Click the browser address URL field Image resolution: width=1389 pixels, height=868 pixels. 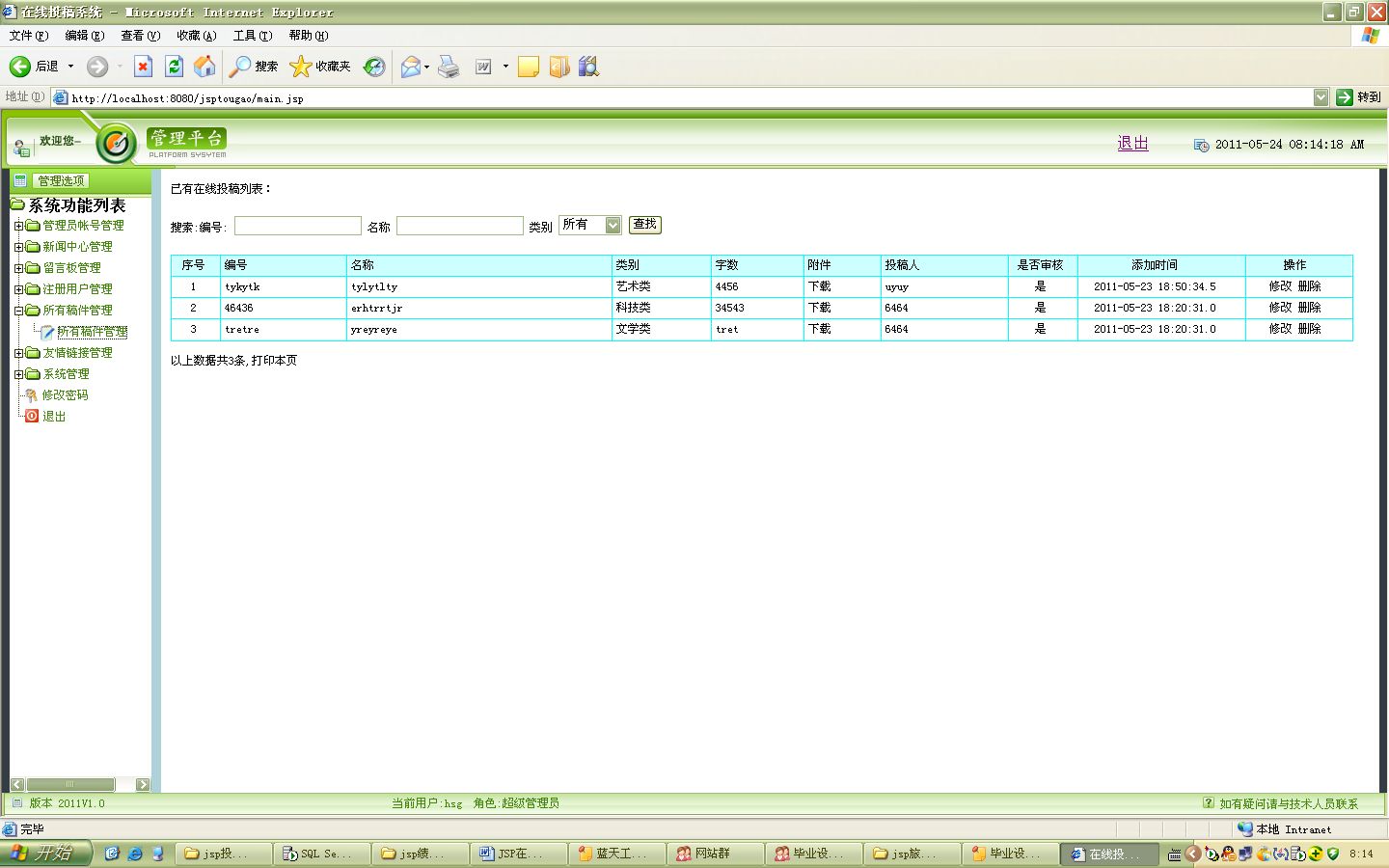coord(690,97)
